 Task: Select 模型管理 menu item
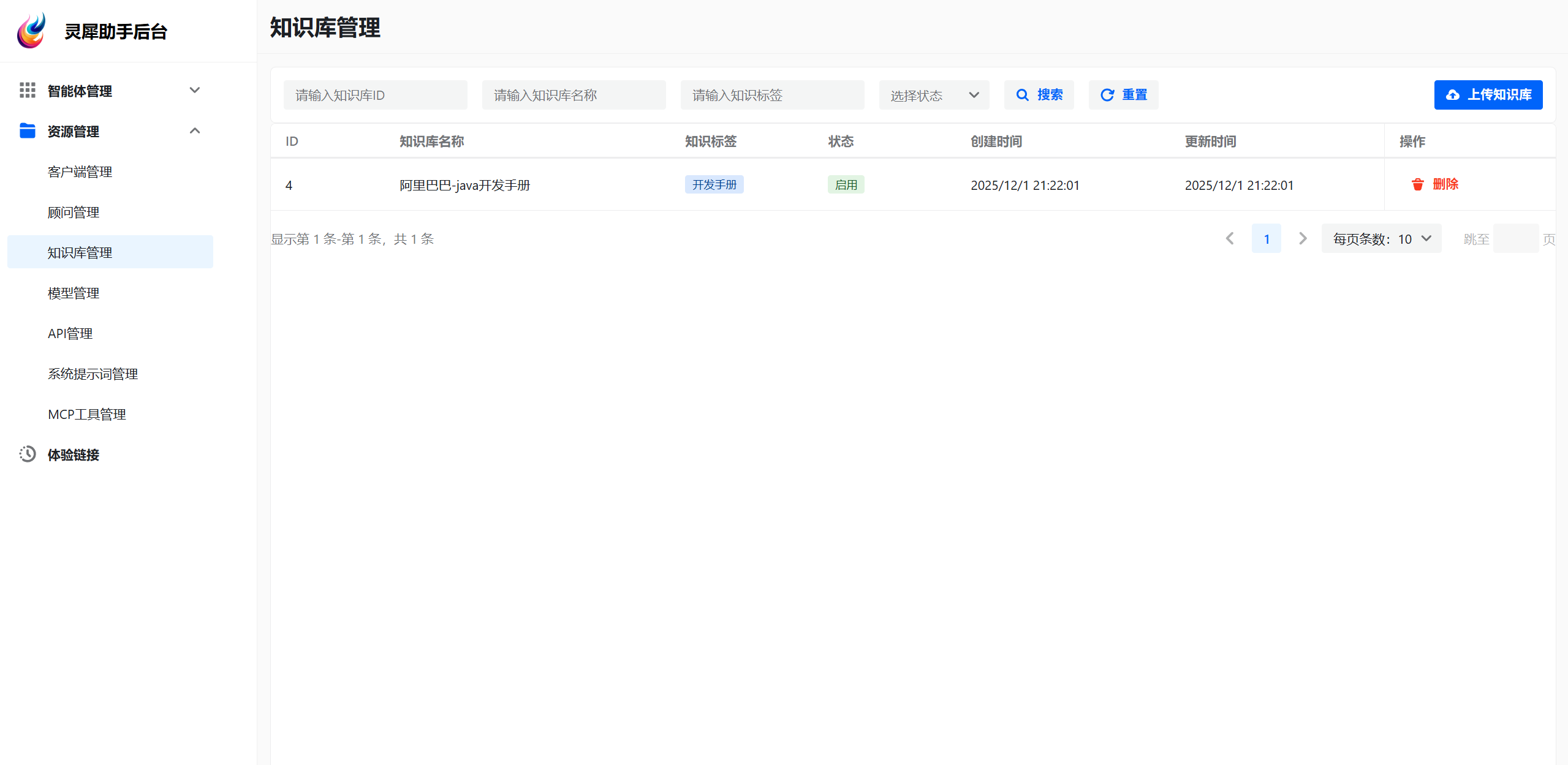point(74,293)
